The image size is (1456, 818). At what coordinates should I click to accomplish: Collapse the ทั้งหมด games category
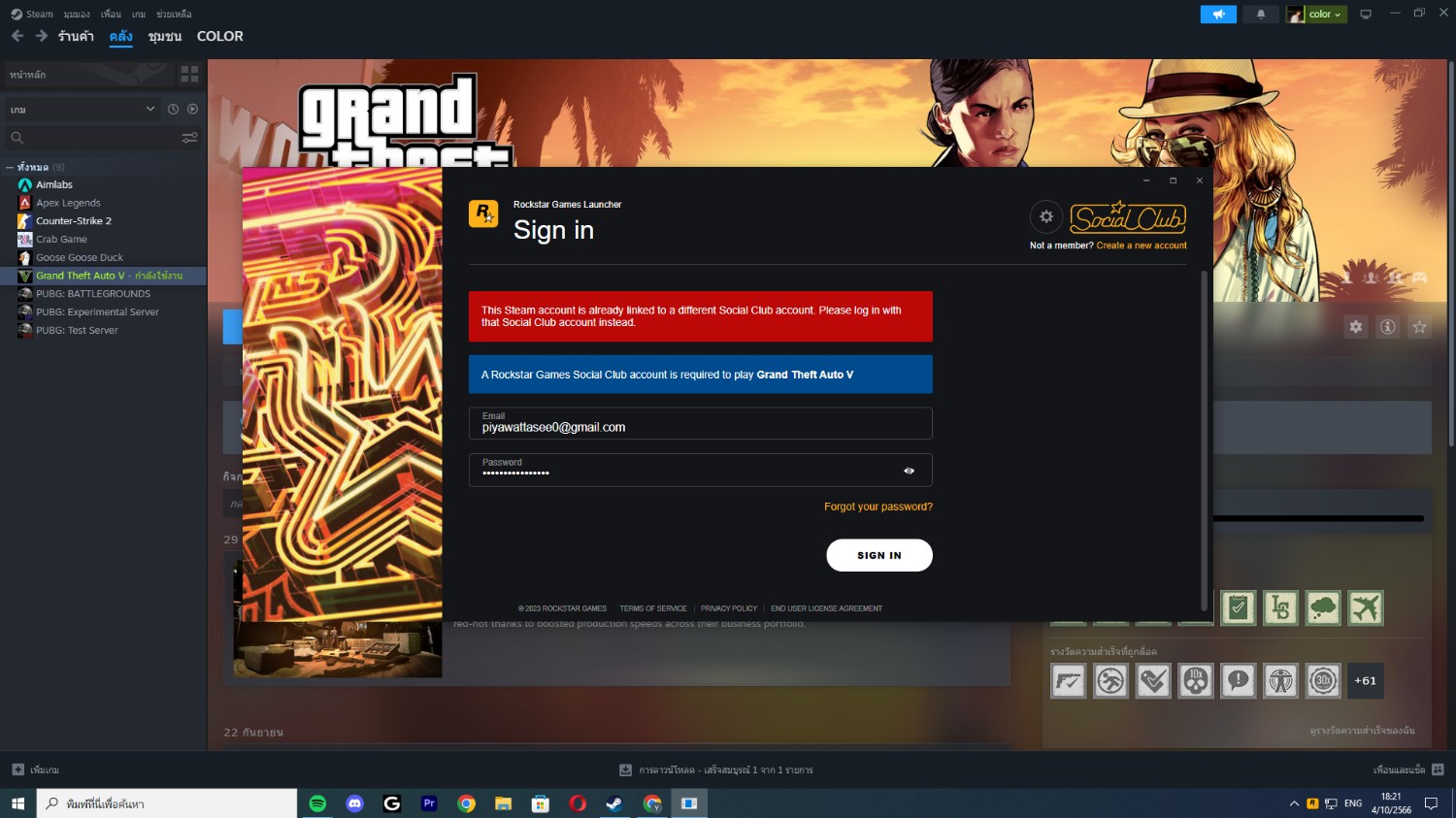click(x=10, y=167)
